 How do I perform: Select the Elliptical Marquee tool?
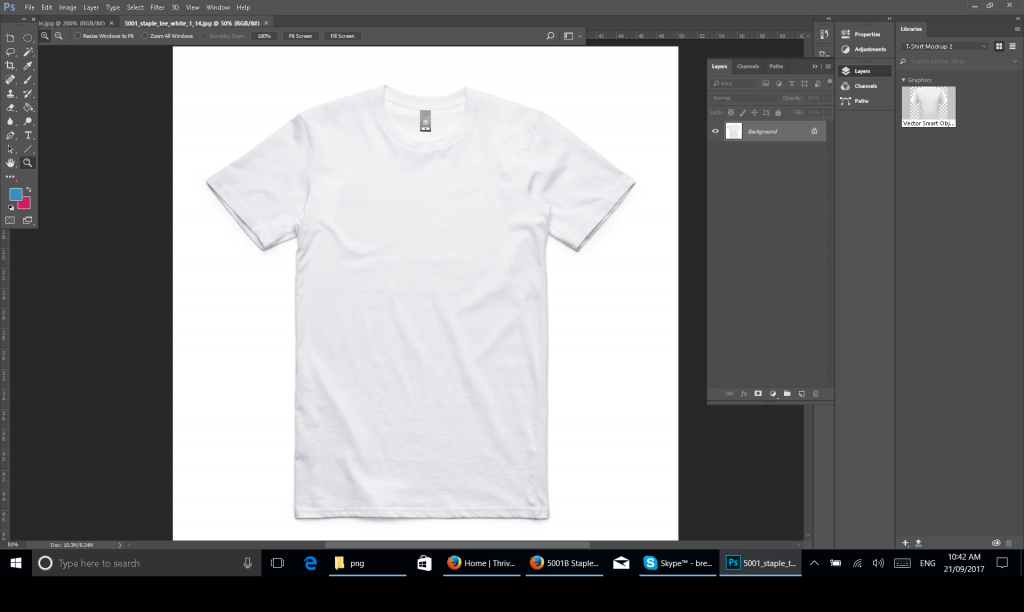pyautogui.click(x=28, y=38)
